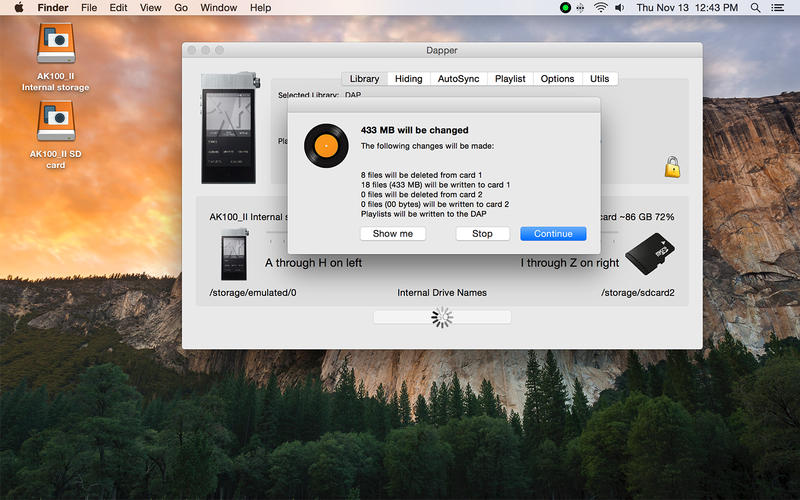
Task: Click the Show me button
Action: click(x=392, y=234)
